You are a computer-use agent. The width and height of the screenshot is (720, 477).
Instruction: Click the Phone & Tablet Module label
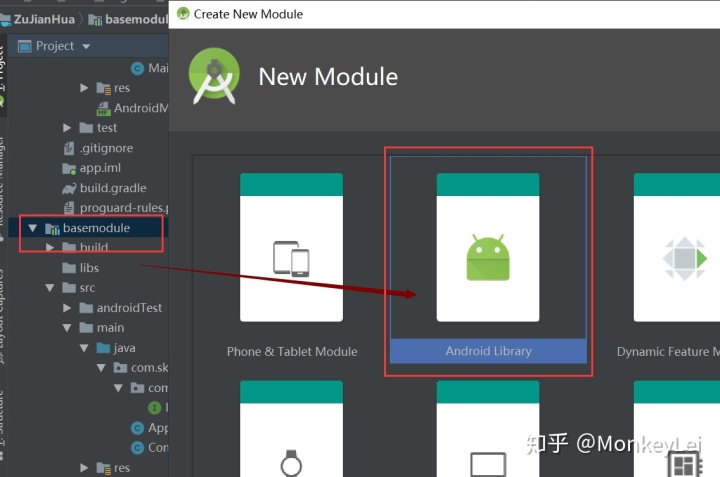point(292,352)
